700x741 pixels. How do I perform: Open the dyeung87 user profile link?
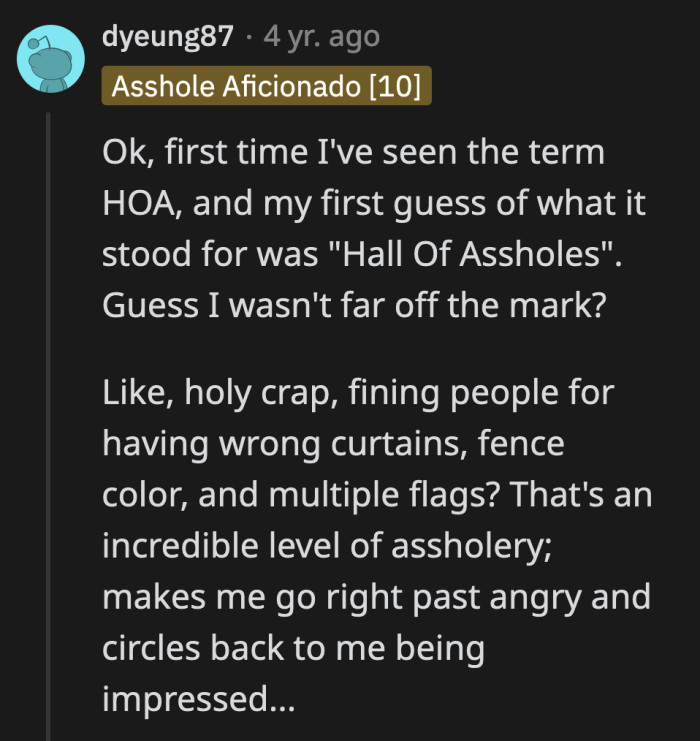167,39
